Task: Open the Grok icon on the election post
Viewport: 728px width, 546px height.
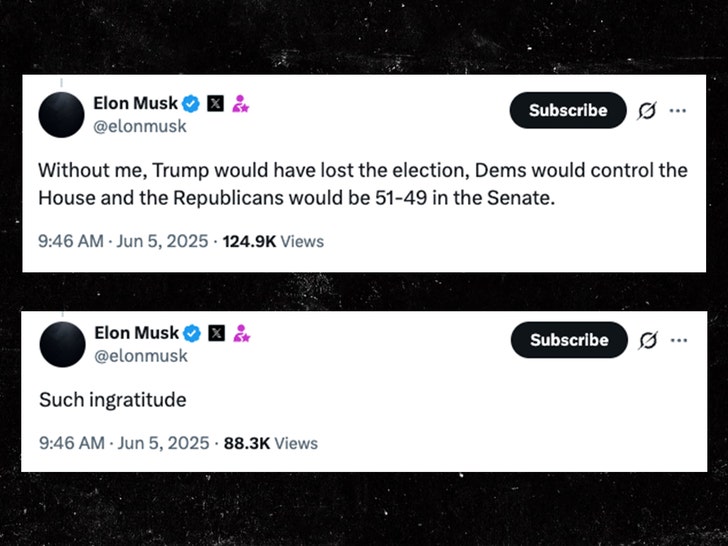Action: tap(647, 111)
